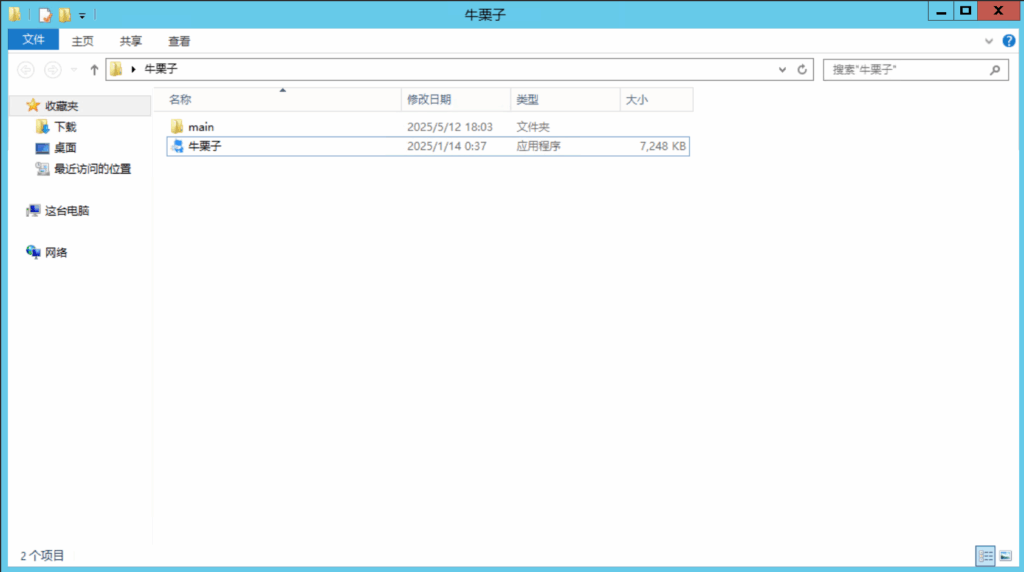Open 最近访问的位置 in the sidebar
1024x572 pixels.
[93, 168]
